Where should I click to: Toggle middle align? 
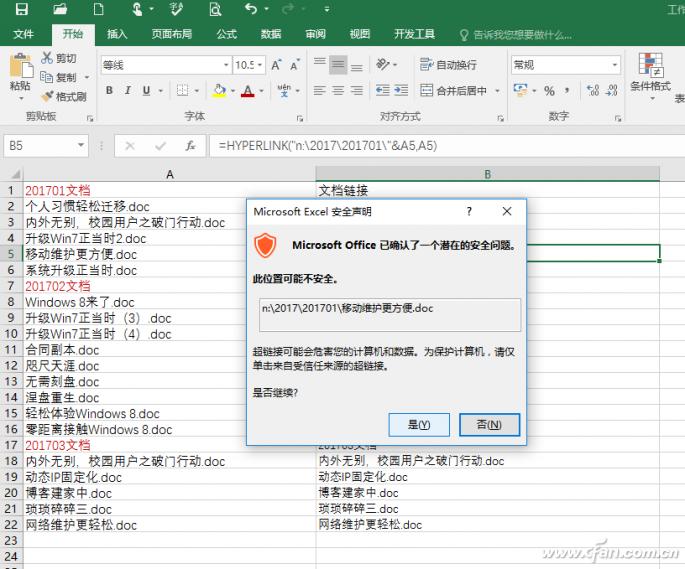pyautogui.click(x=338, y=65)
